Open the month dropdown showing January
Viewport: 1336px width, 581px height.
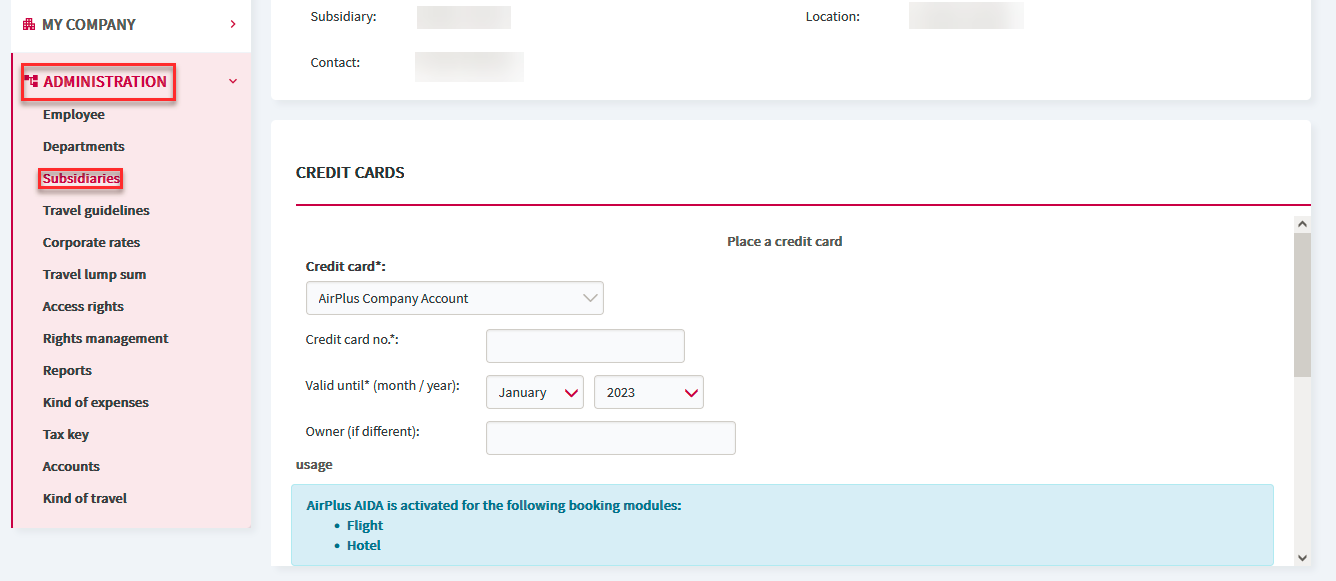pyautogui.click(x=534, y=392)
